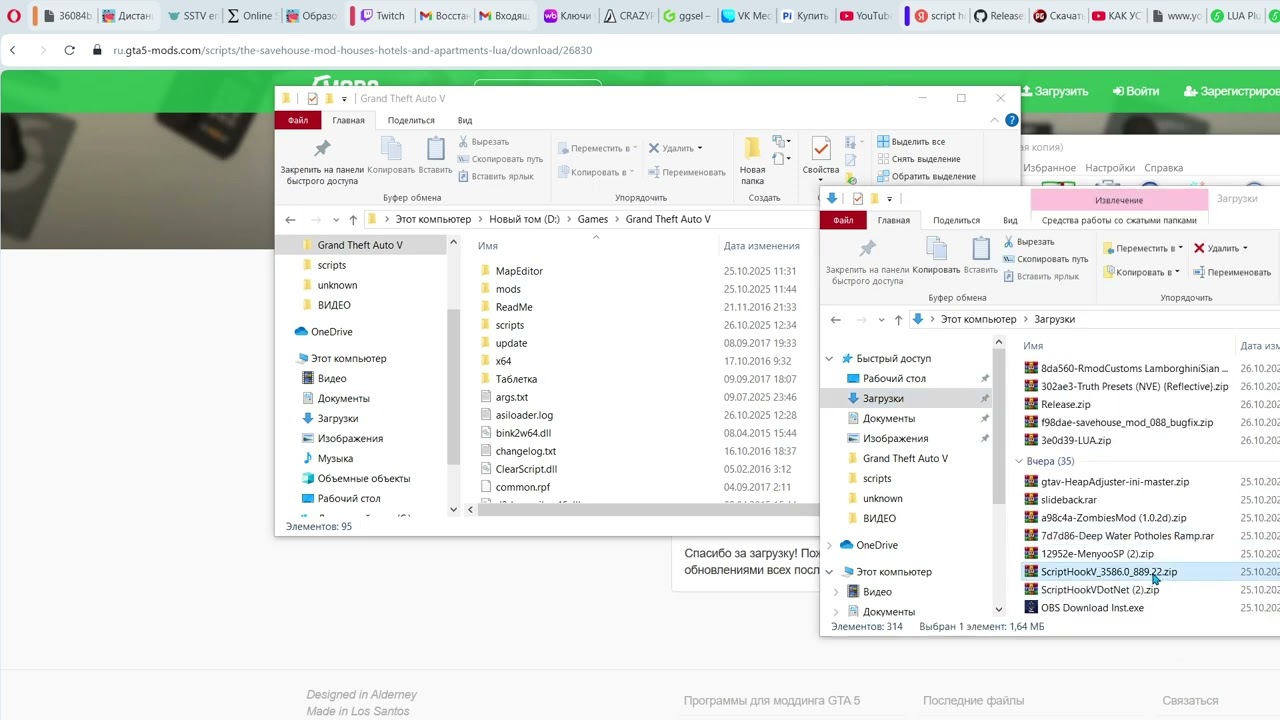
Task: Sort by Дата изменения in Grand Theft Auto V window
Action: [761, 246]
